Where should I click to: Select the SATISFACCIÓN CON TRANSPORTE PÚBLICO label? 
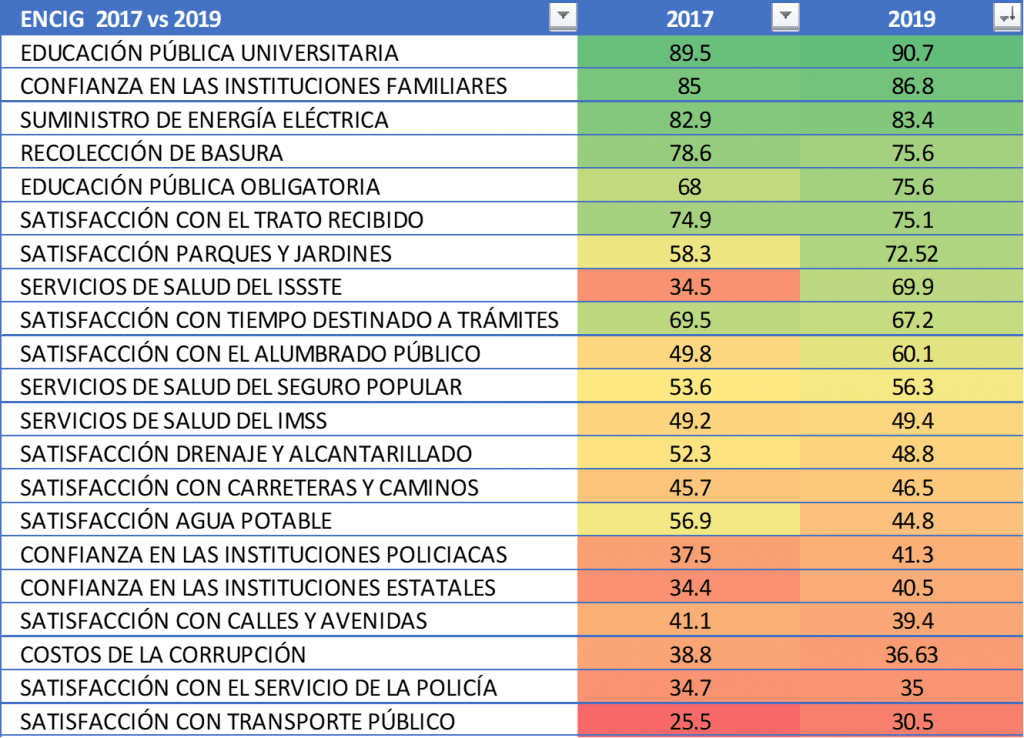coord(238,721)
